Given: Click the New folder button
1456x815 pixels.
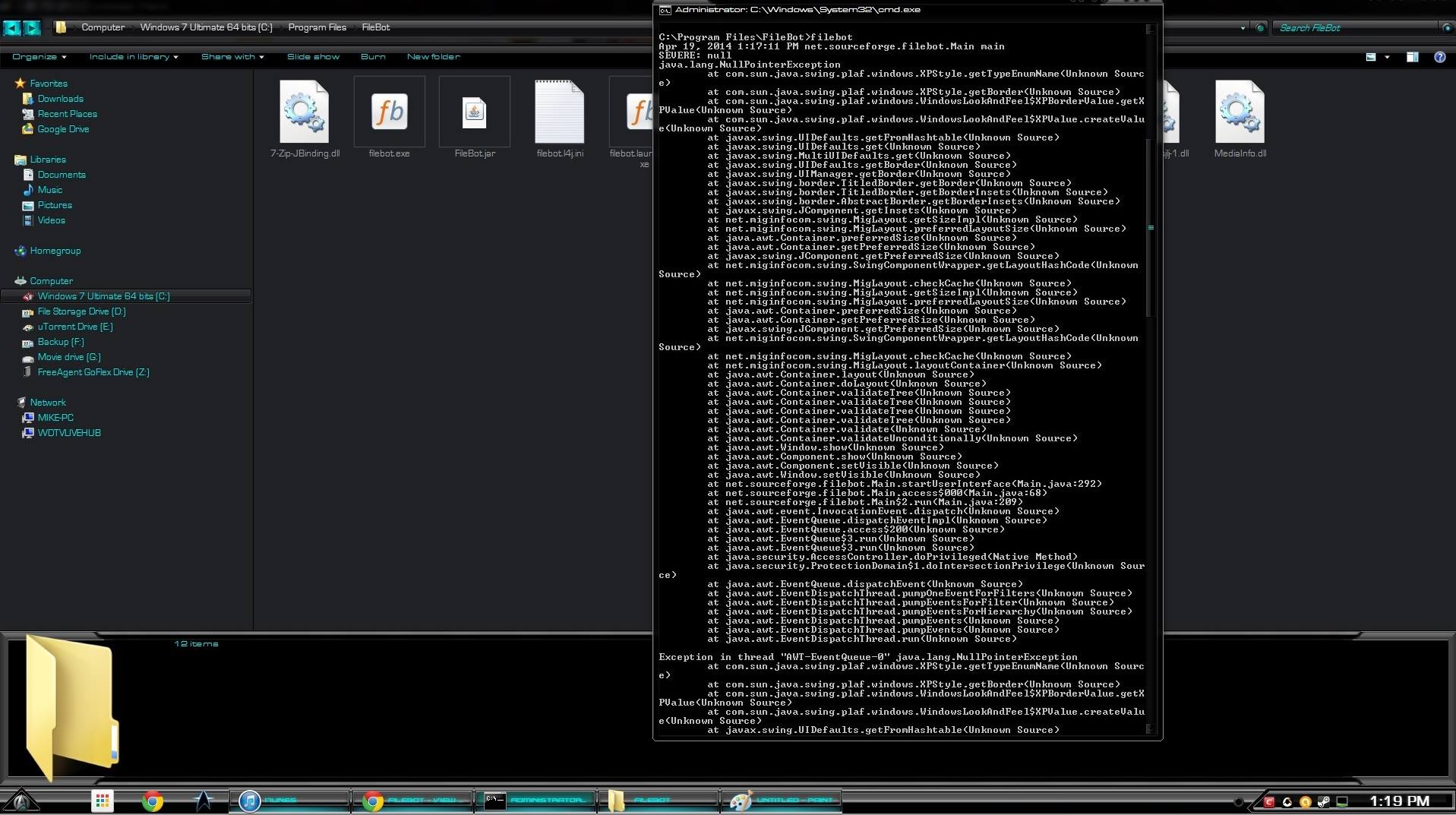Looking at the screenshot, I should pyautogui.click(x=433, y=57).
